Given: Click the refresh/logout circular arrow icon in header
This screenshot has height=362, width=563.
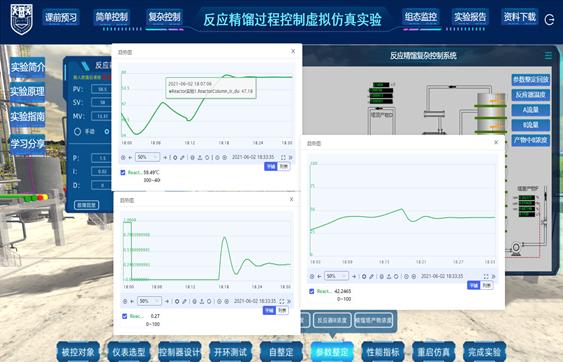Looking at the screenshot, I should pyautogui.click(x=549, y=19).
